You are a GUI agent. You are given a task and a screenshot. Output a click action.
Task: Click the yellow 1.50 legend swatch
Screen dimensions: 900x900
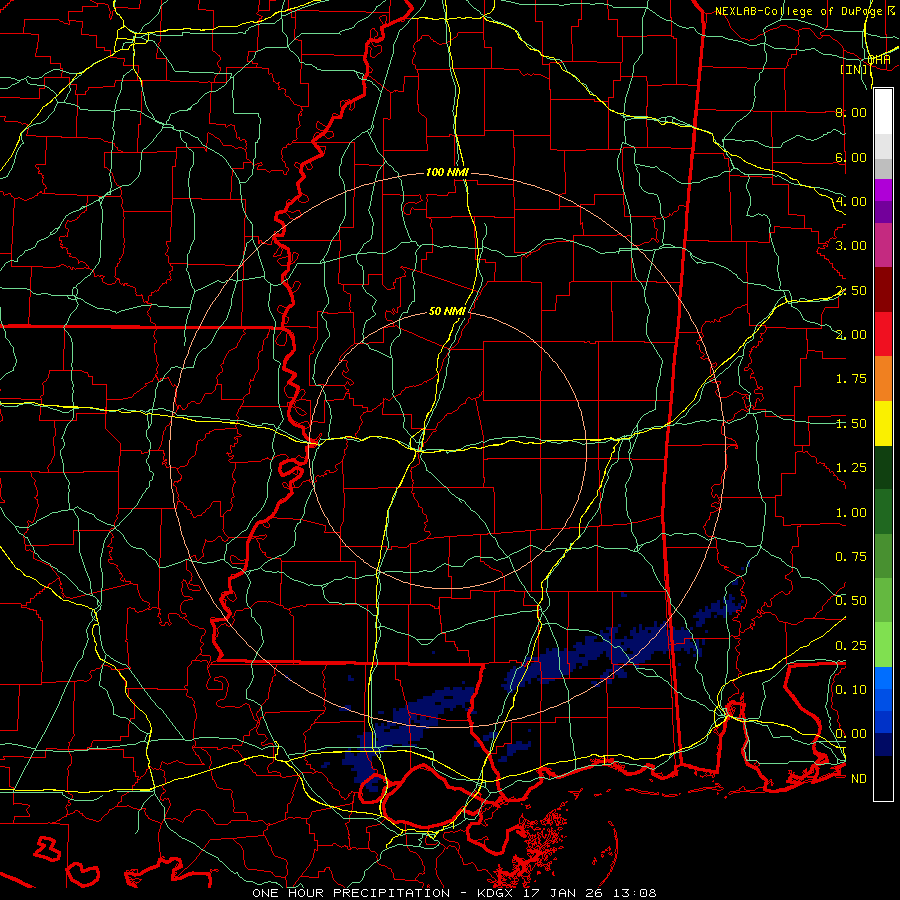tap(883, 423)
